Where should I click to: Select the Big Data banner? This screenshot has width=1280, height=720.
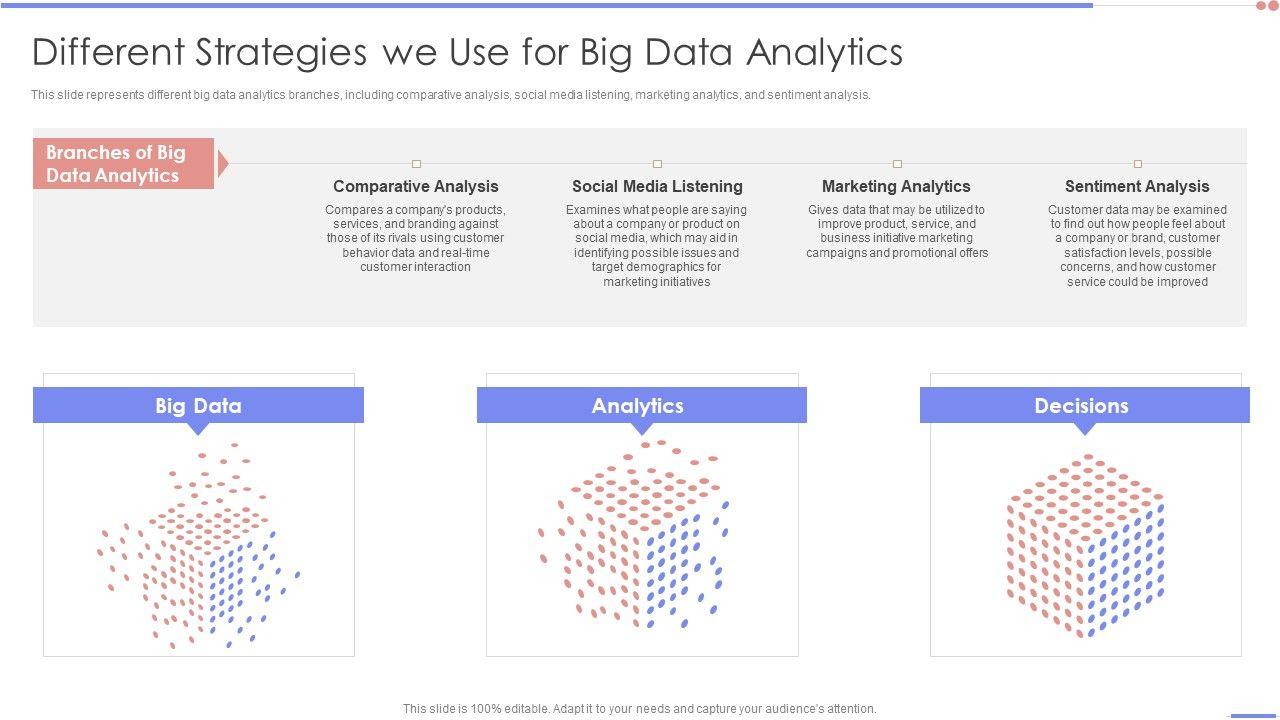[x=198, y=405]
